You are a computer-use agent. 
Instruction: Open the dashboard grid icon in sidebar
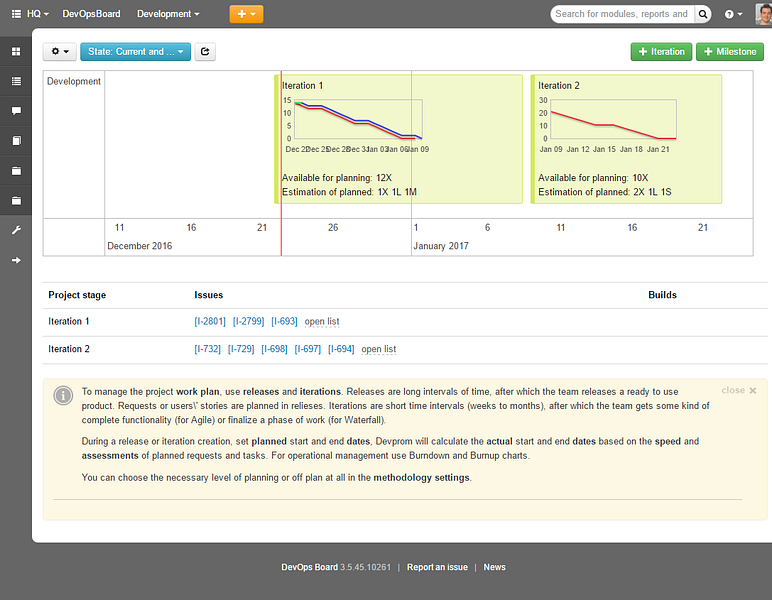pyautogui.click(x=16, y=52)
